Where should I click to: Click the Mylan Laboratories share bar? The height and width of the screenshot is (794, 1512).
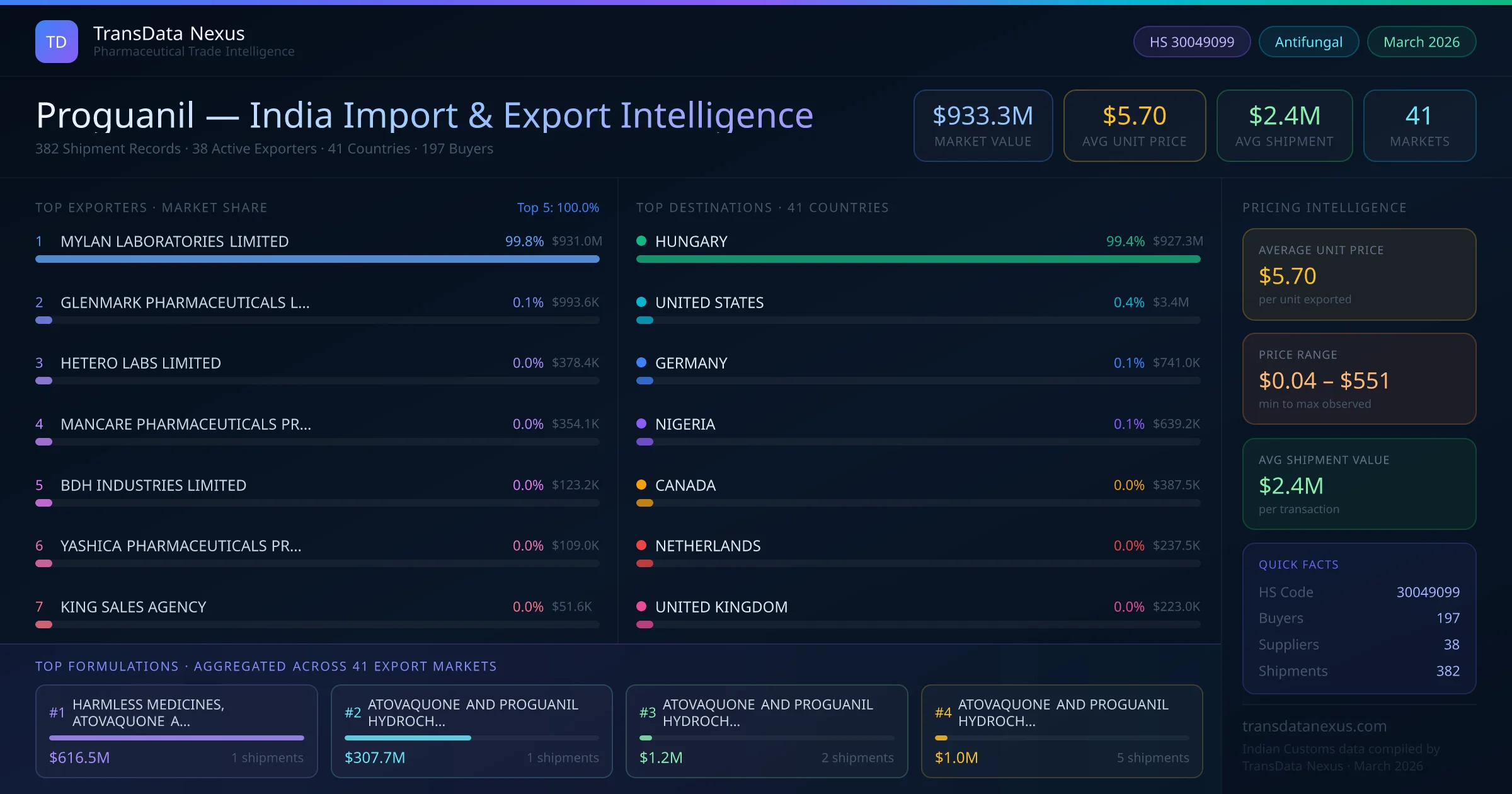pos(317,259)
